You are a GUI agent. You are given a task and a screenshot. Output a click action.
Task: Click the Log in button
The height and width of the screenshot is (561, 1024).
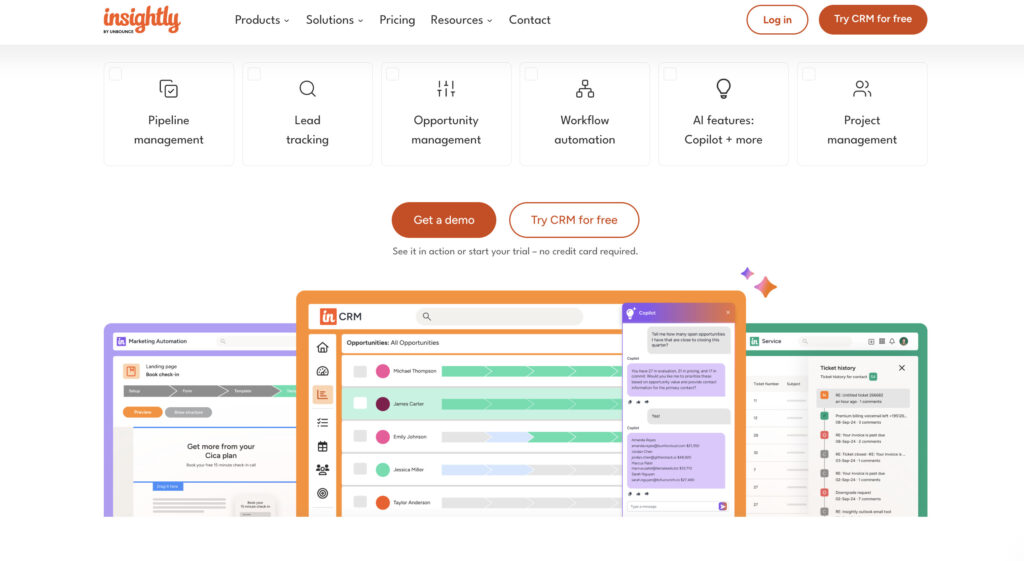[777, 20]
